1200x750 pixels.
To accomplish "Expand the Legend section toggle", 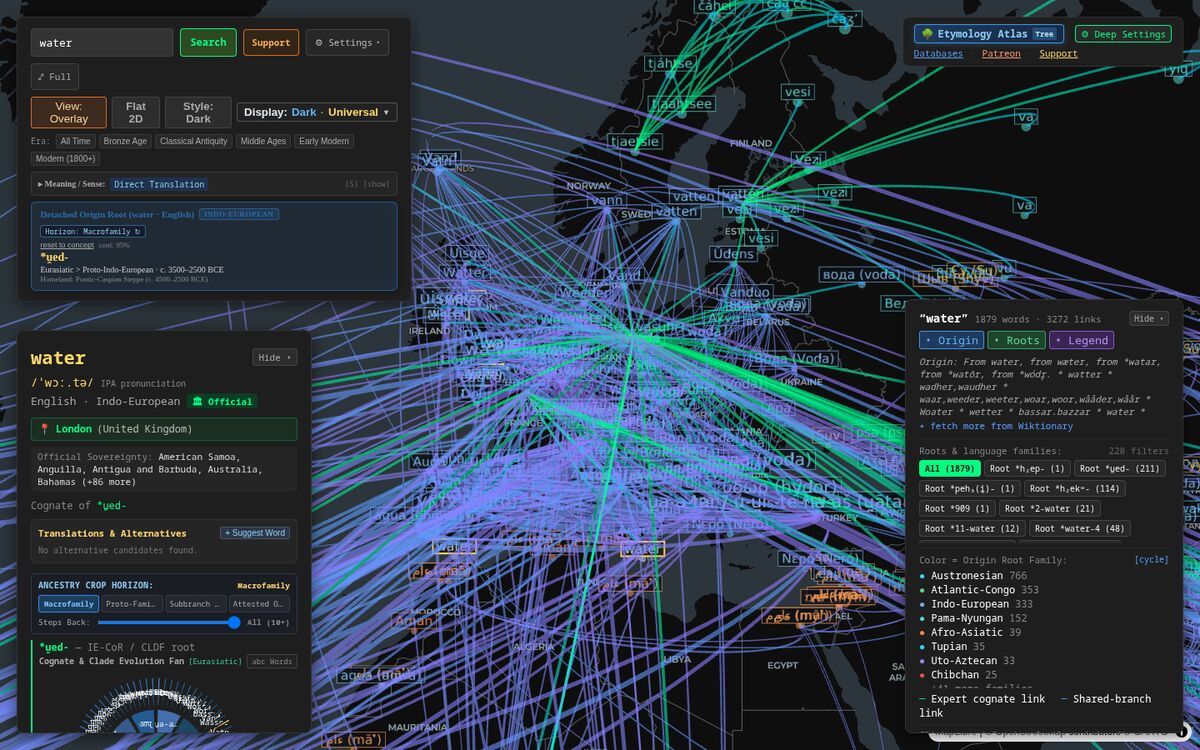I will tap(1081, 341).
